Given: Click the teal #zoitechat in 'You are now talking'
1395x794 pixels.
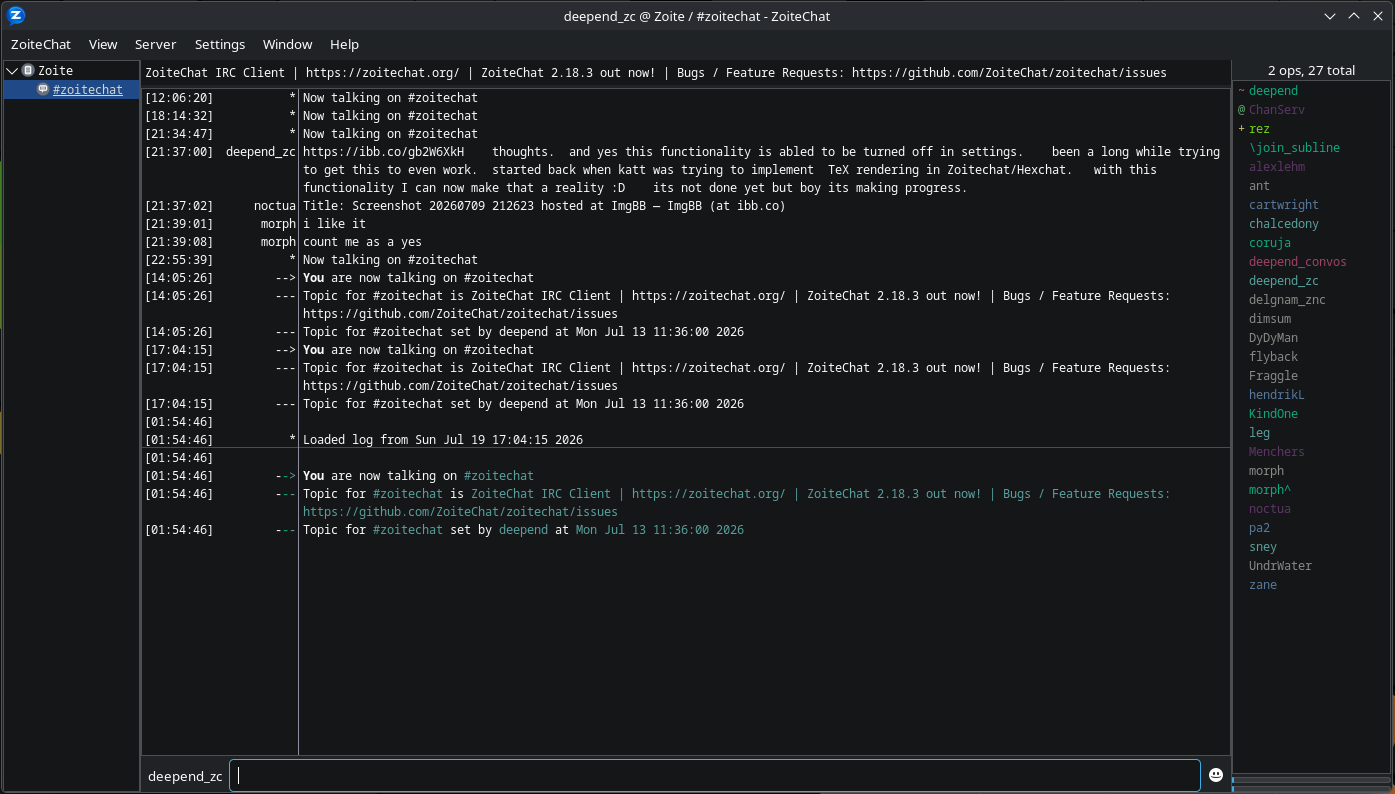Looking at the screenshot, I should click(x=499, y=476).
